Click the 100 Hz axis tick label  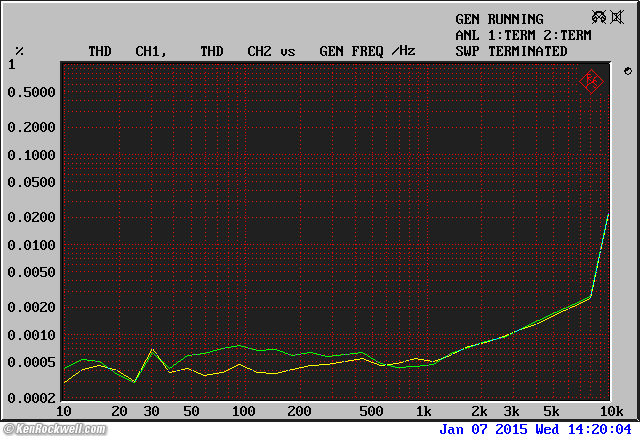point(243,411)
